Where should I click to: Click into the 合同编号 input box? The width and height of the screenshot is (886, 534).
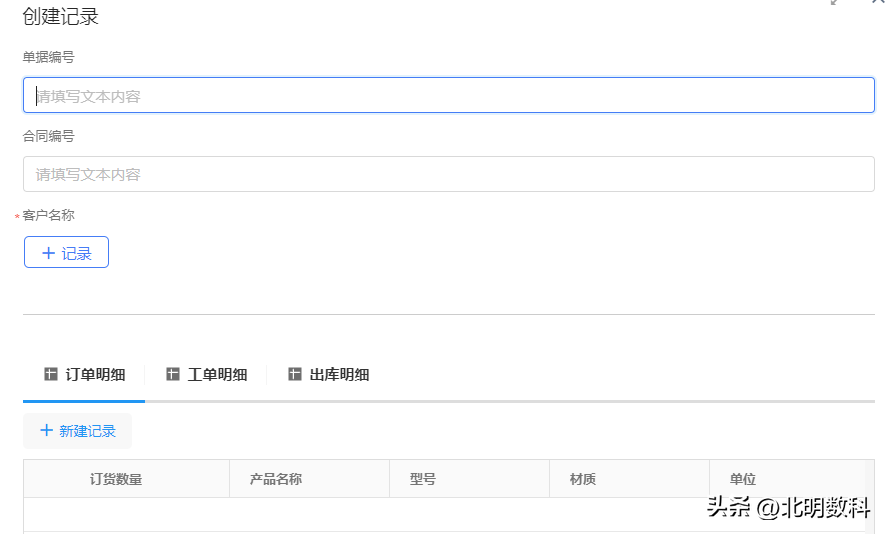(449, 174)
